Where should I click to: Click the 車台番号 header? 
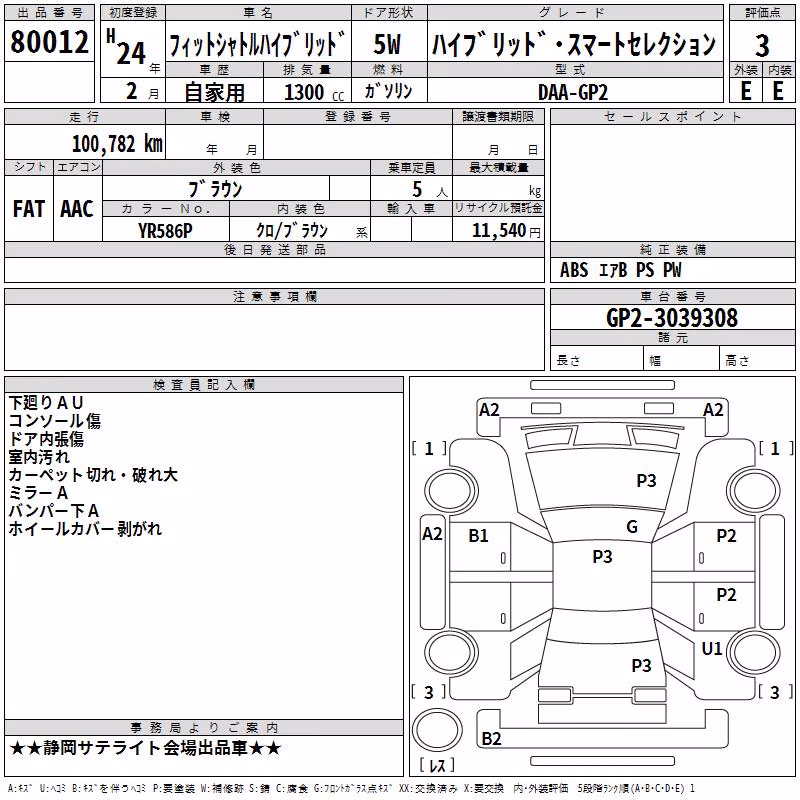672,296
